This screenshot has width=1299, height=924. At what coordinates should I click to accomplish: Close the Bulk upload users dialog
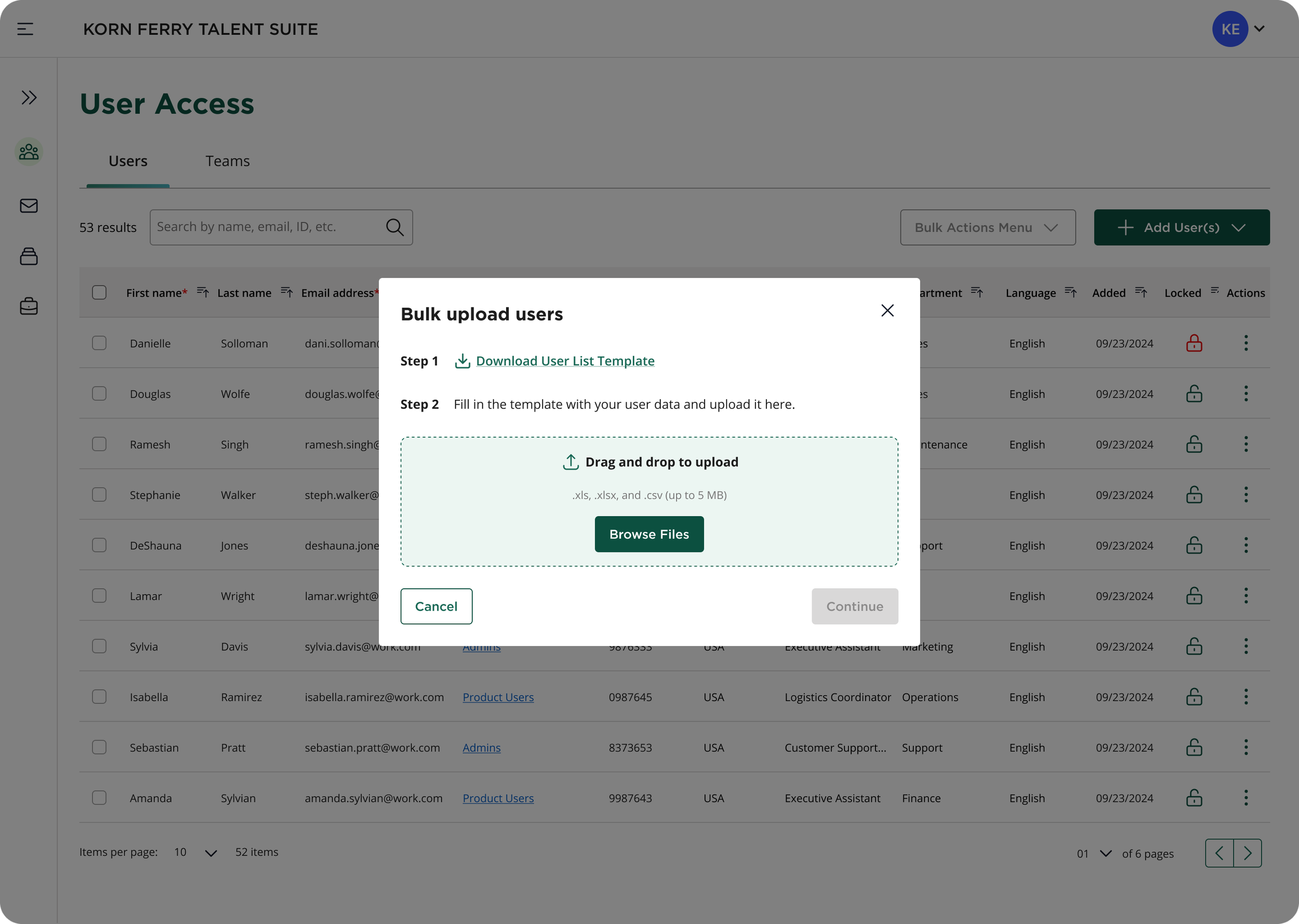click(887, 311)
